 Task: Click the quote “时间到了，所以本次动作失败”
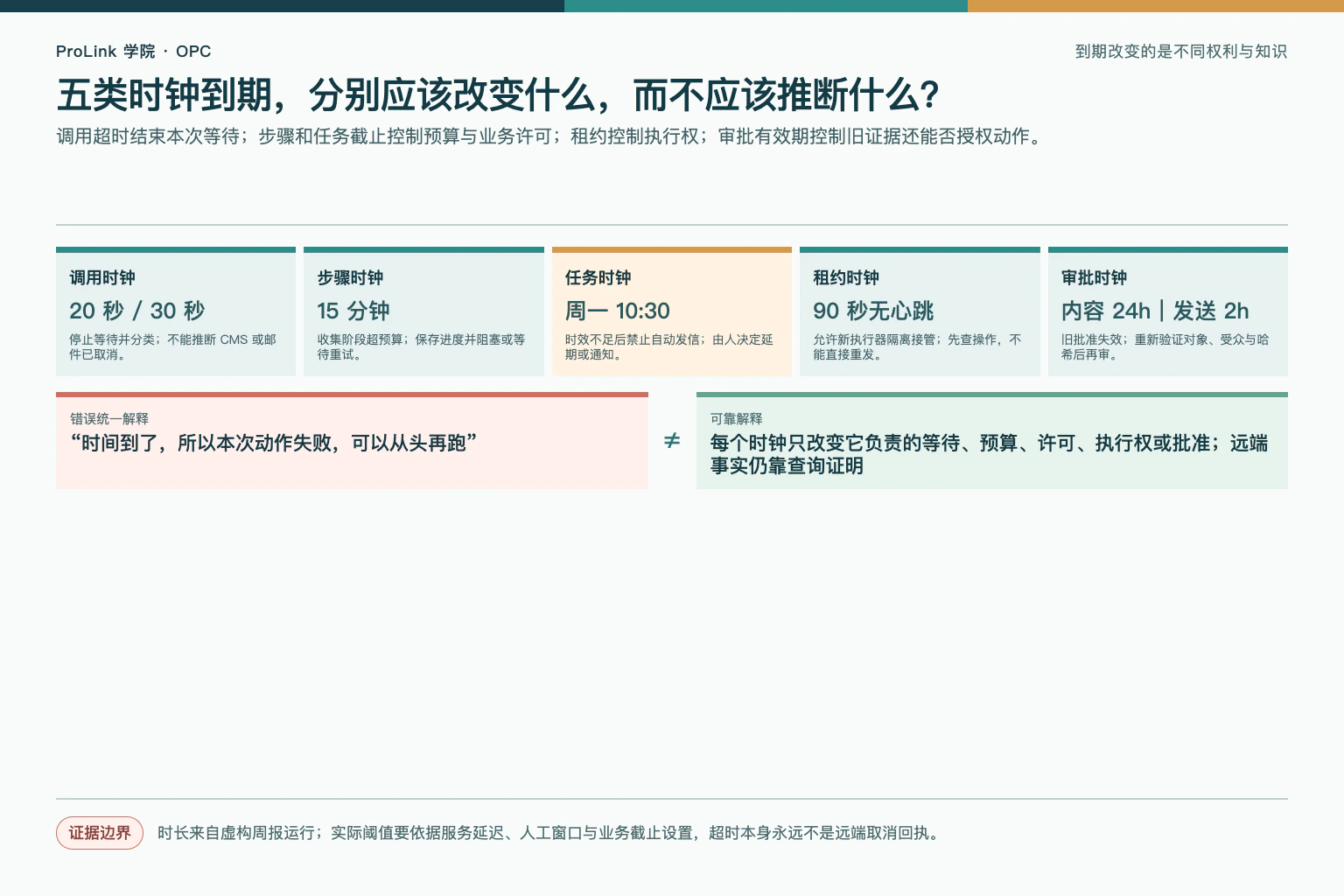[x=274, y=443]
